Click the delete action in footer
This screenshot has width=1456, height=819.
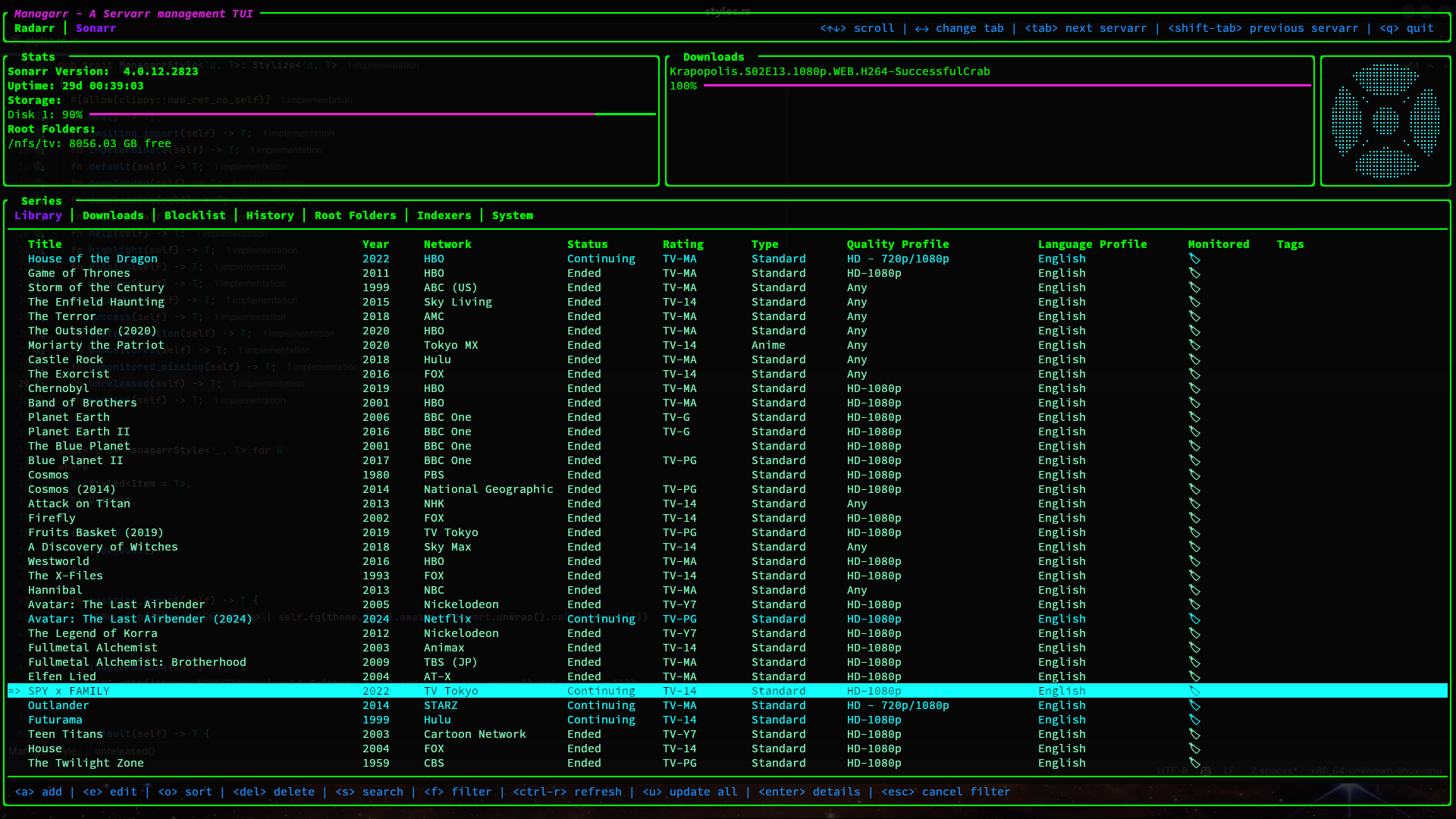[274, 791]
